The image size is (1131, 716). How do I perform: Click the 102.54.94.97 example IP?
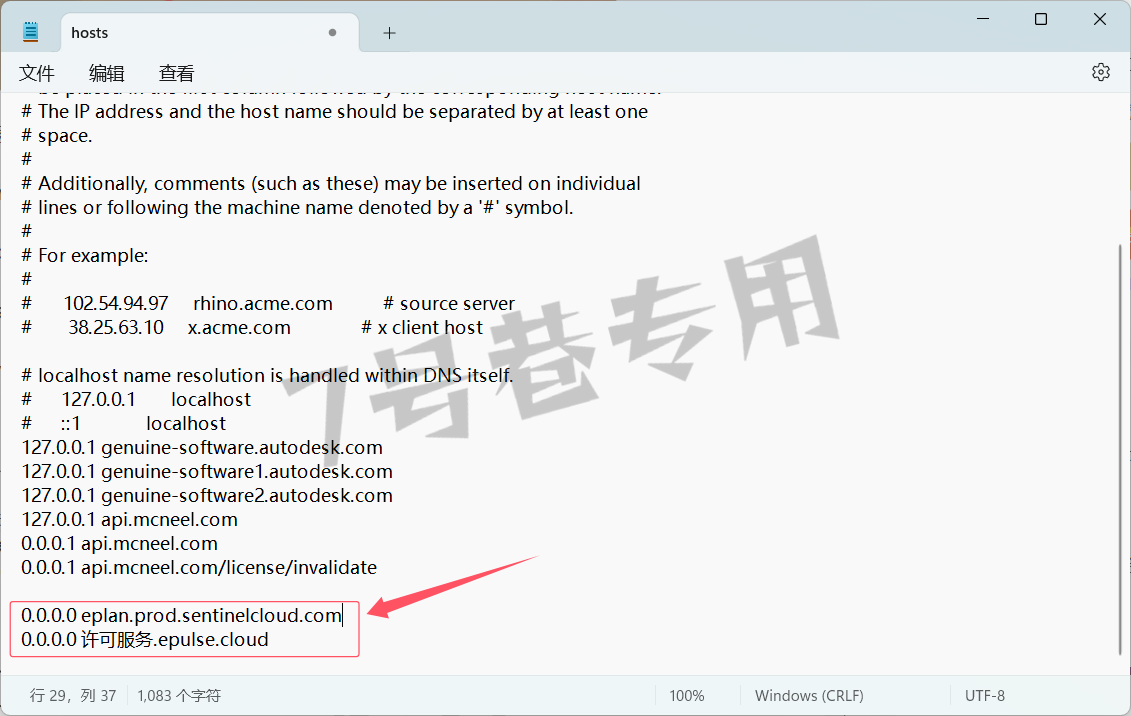115,304
